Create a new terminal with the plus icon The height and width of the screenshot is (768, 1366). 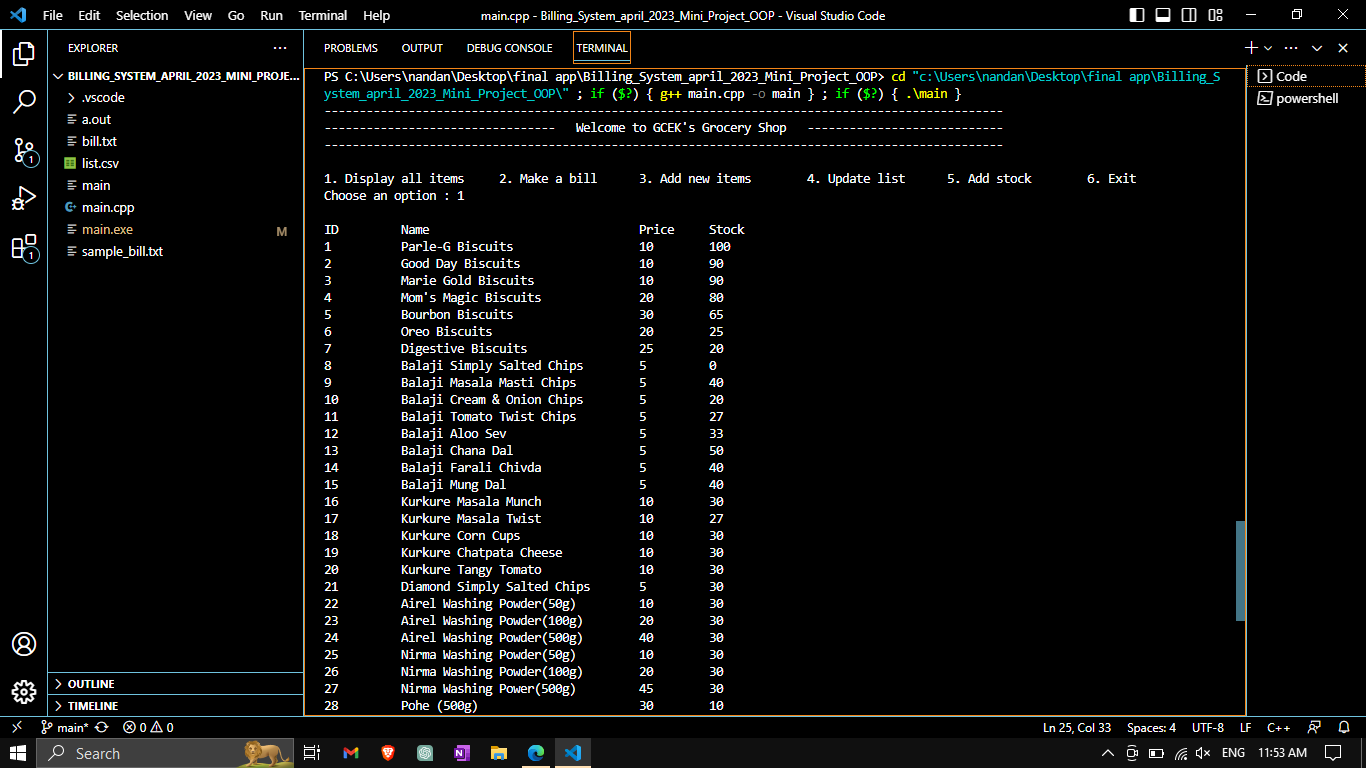point(1249,47)
